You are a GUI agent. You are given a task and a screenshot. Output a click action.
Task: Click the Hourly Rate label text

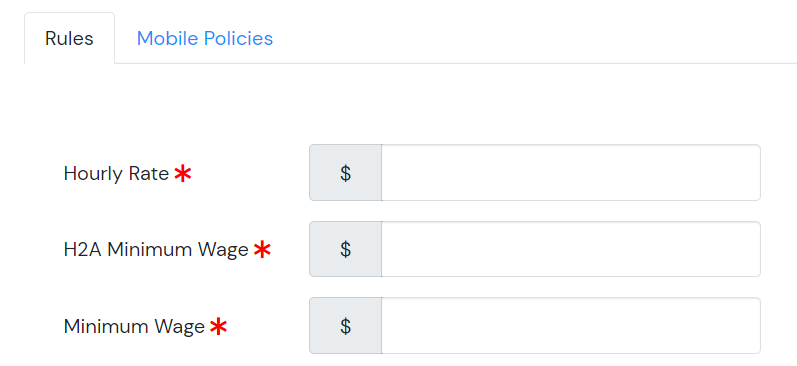pyautogui.click(x=116, y=174)
